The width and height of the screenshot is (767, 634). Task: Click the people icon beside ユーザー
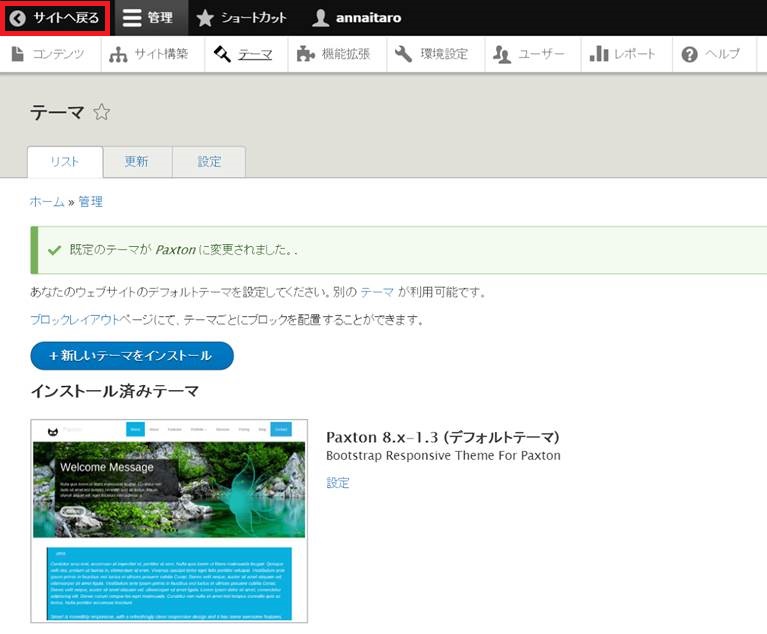(502, 54)
